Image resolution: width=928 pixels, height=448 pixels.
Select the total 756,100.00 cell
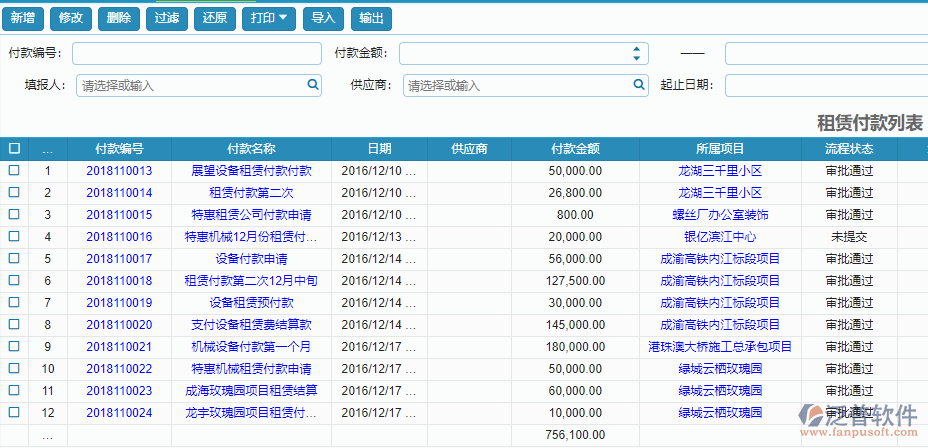point(575,435)
